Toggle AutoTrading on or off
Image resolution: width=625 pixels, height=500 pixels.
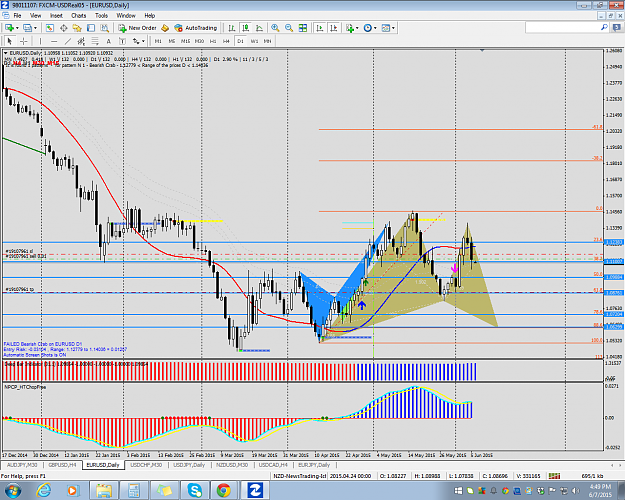(x=196, y=28)
